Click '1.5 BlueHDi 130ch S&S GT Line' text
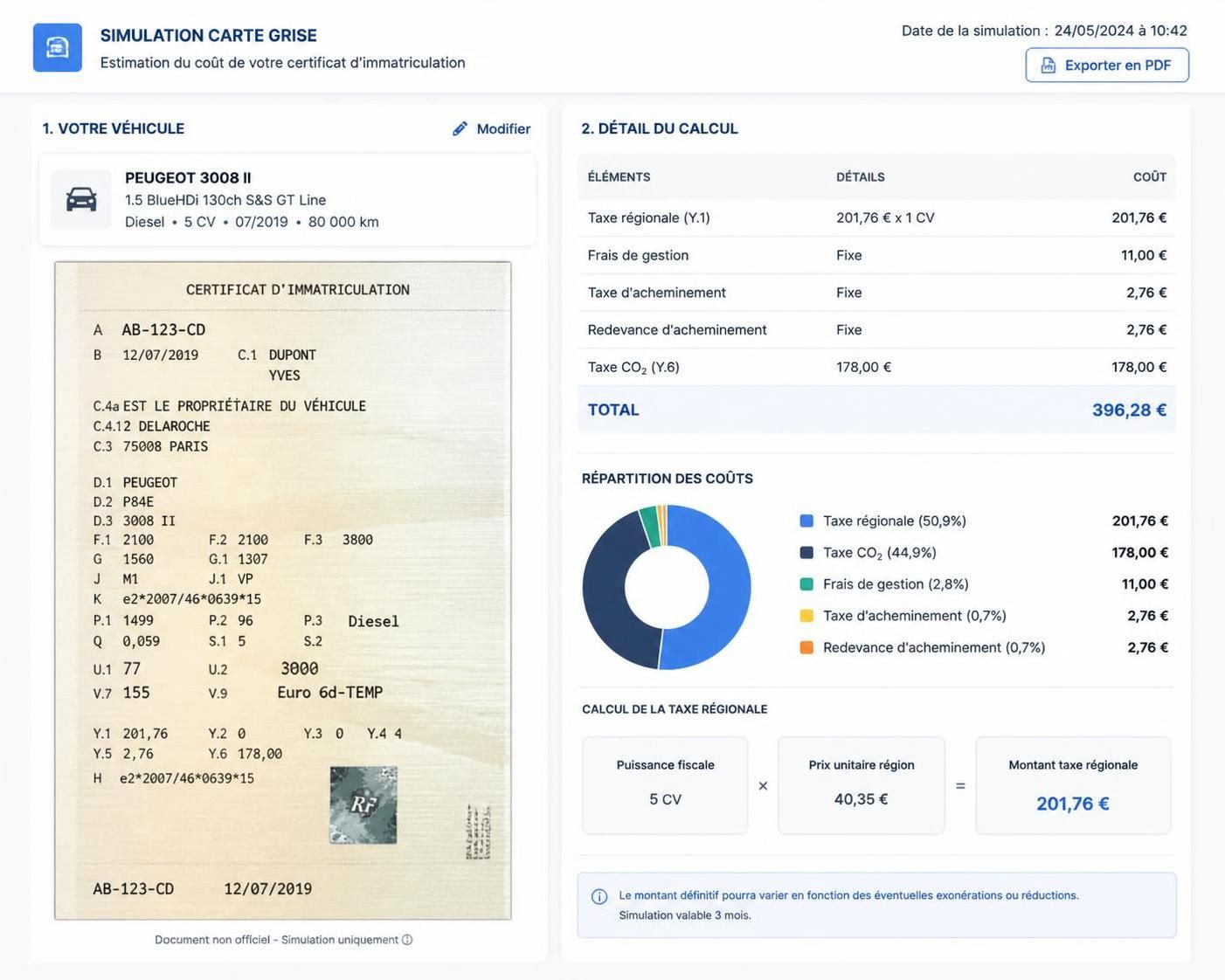The width and height of the screenshot is (1225, 980). click(x=225, y=200)
